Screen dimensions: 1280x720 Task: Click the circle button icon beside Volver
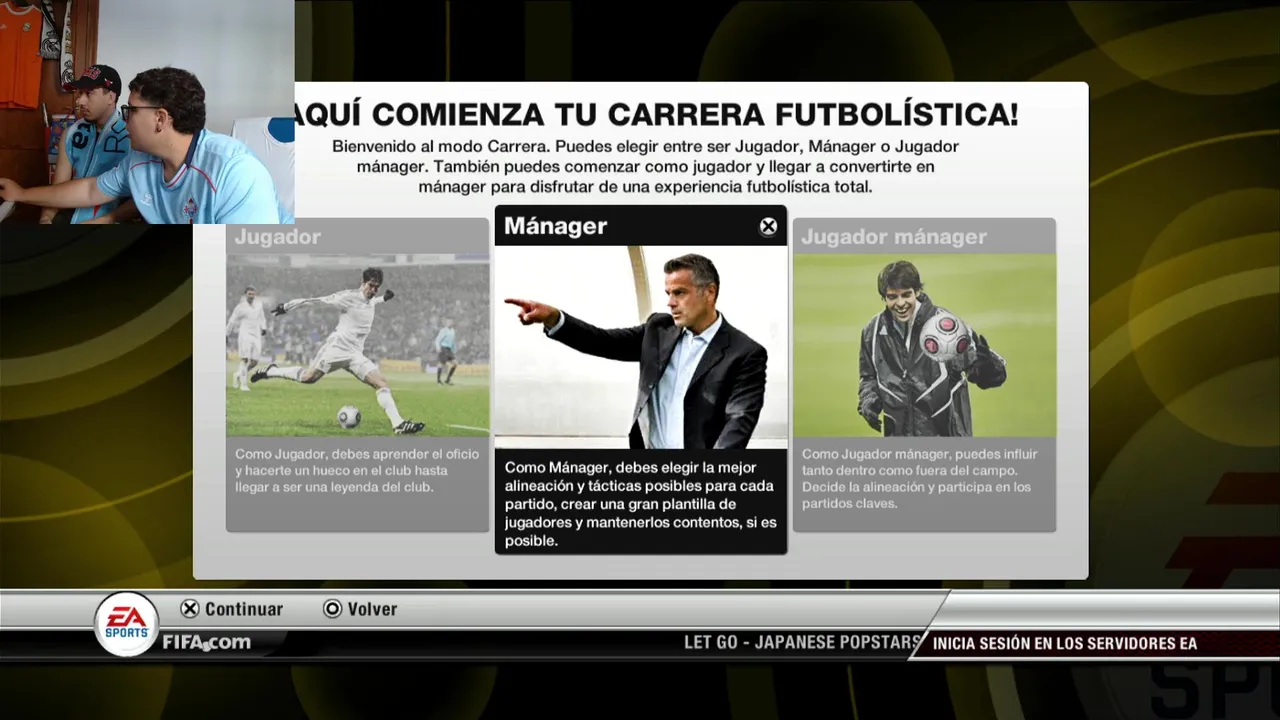pyautogui.click(x=332, y=609)
